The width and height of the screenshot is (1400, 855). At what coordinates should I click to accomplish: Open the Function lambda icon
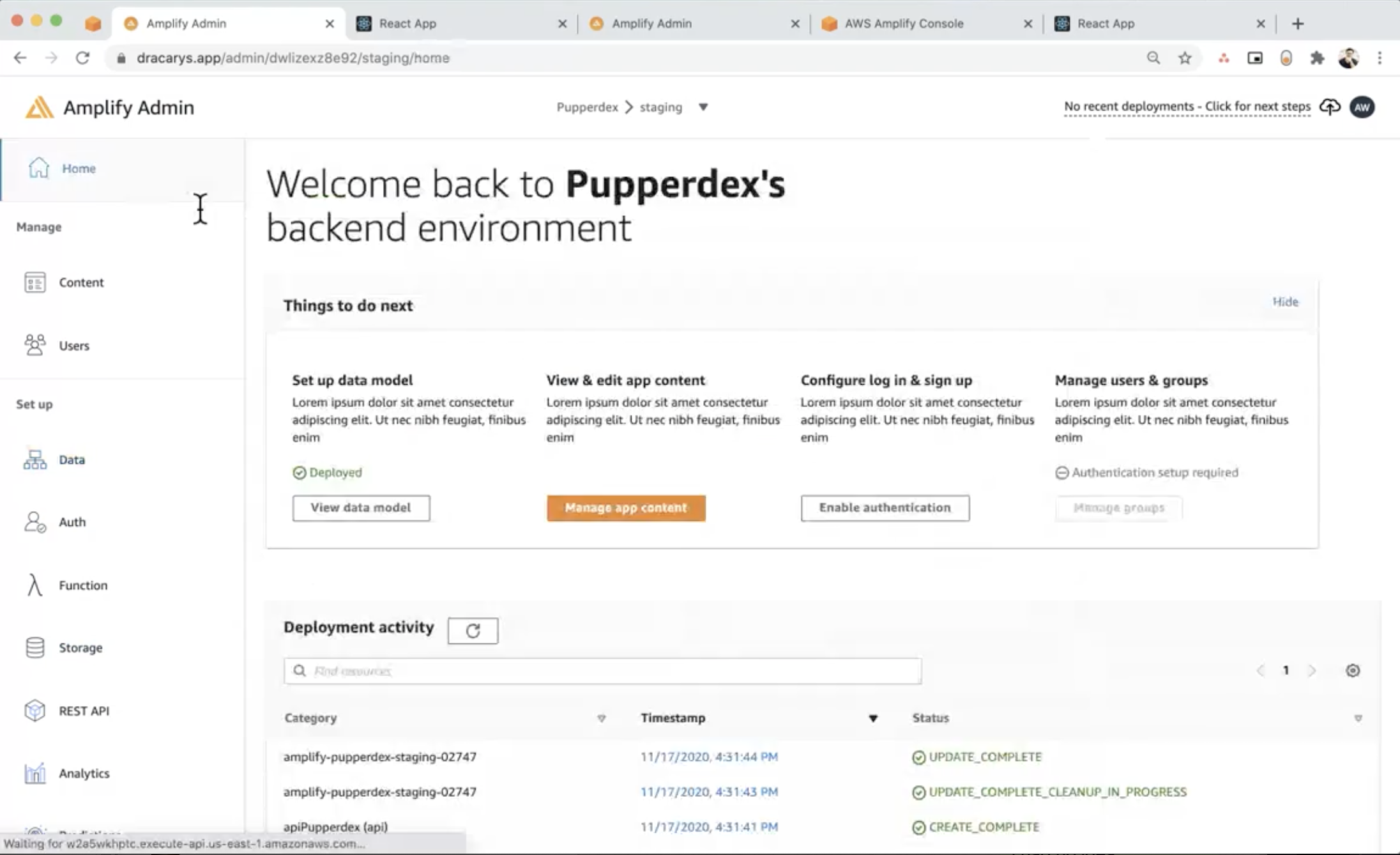point(34,585)
